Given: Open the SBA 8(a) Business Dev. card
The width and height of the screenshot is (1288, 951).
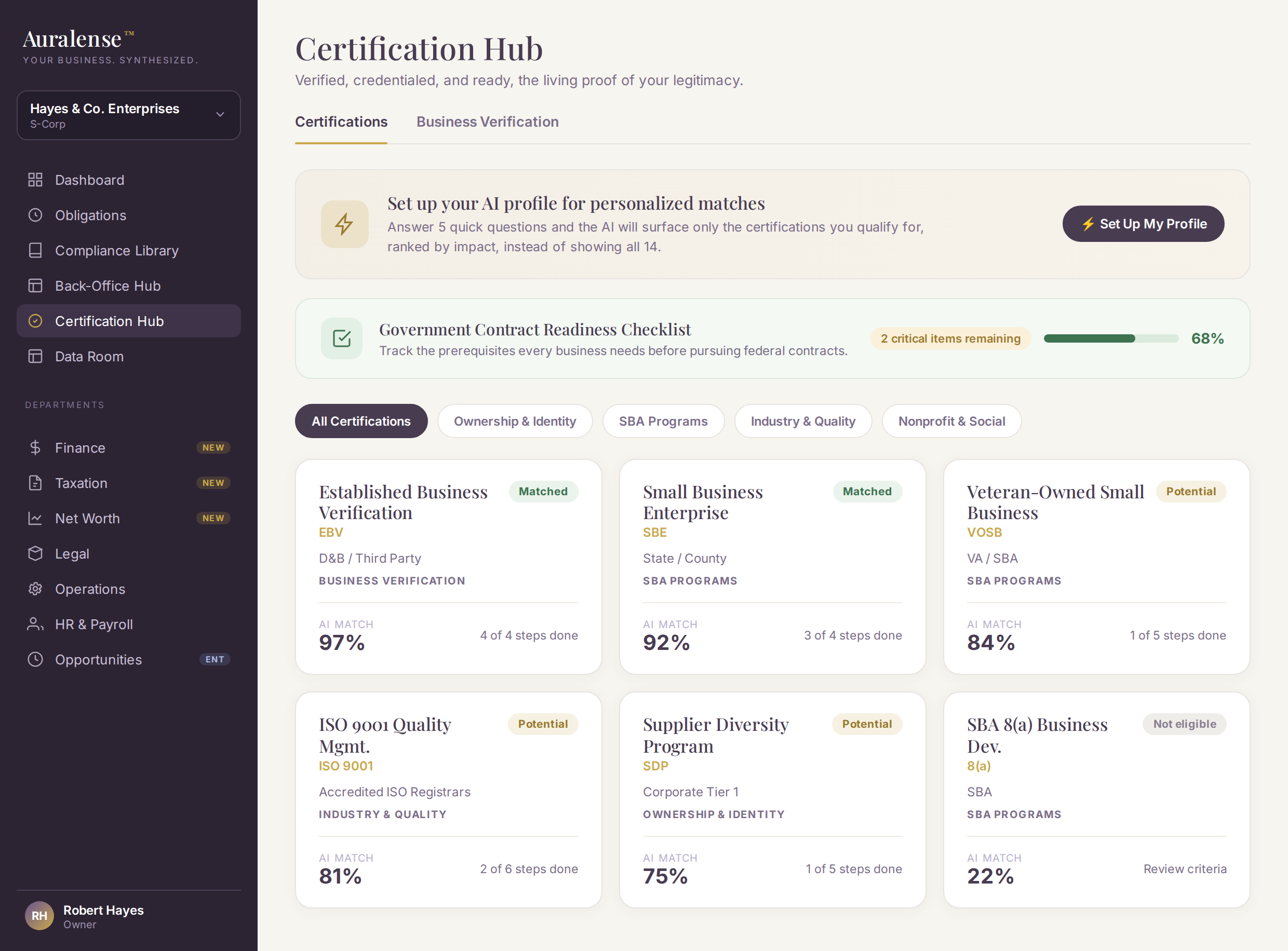Looking at the screenshot, I should click(x=1096, y=800).
